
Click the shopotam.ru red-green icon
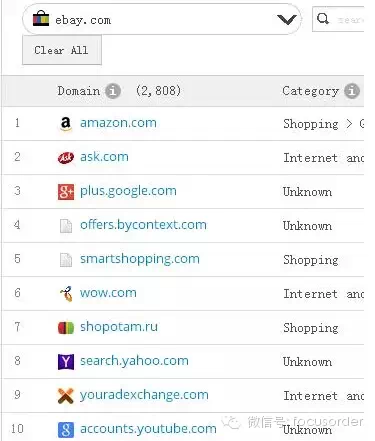tap(66, 327)
